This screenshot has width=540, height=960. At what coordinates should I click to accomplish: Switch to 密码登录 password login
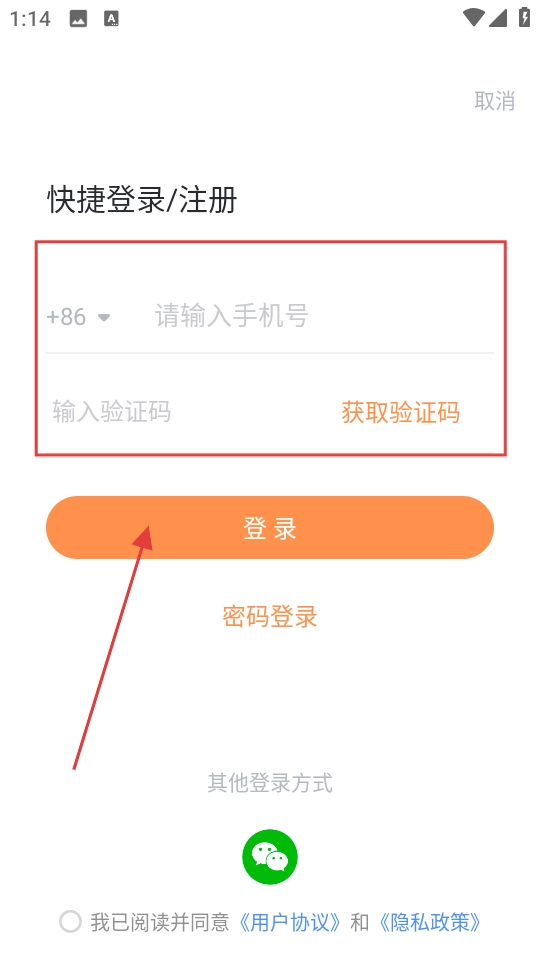[270, 617]
